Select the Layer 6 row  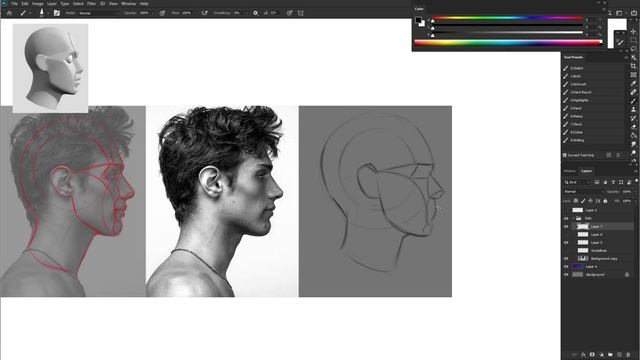pos(602,234)
